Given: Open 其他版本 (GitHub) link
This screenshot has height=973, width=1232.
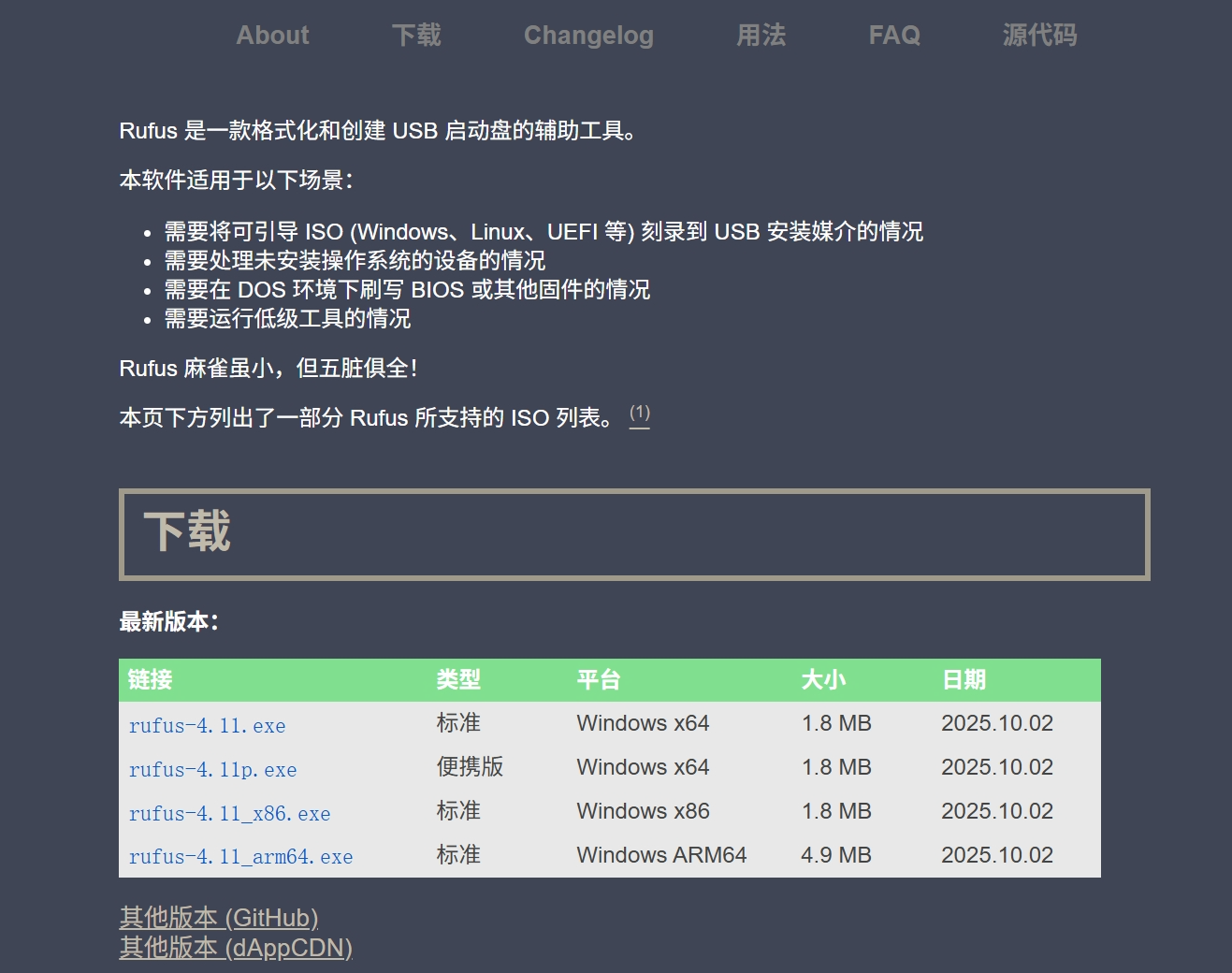Looking at the screenshot, I should pyautogui.click(x=219, y=917).
